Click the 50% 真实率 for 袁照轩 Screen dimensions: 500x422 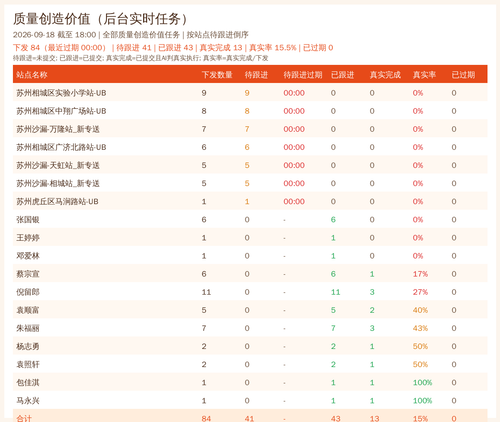click(x=420, y=364)
